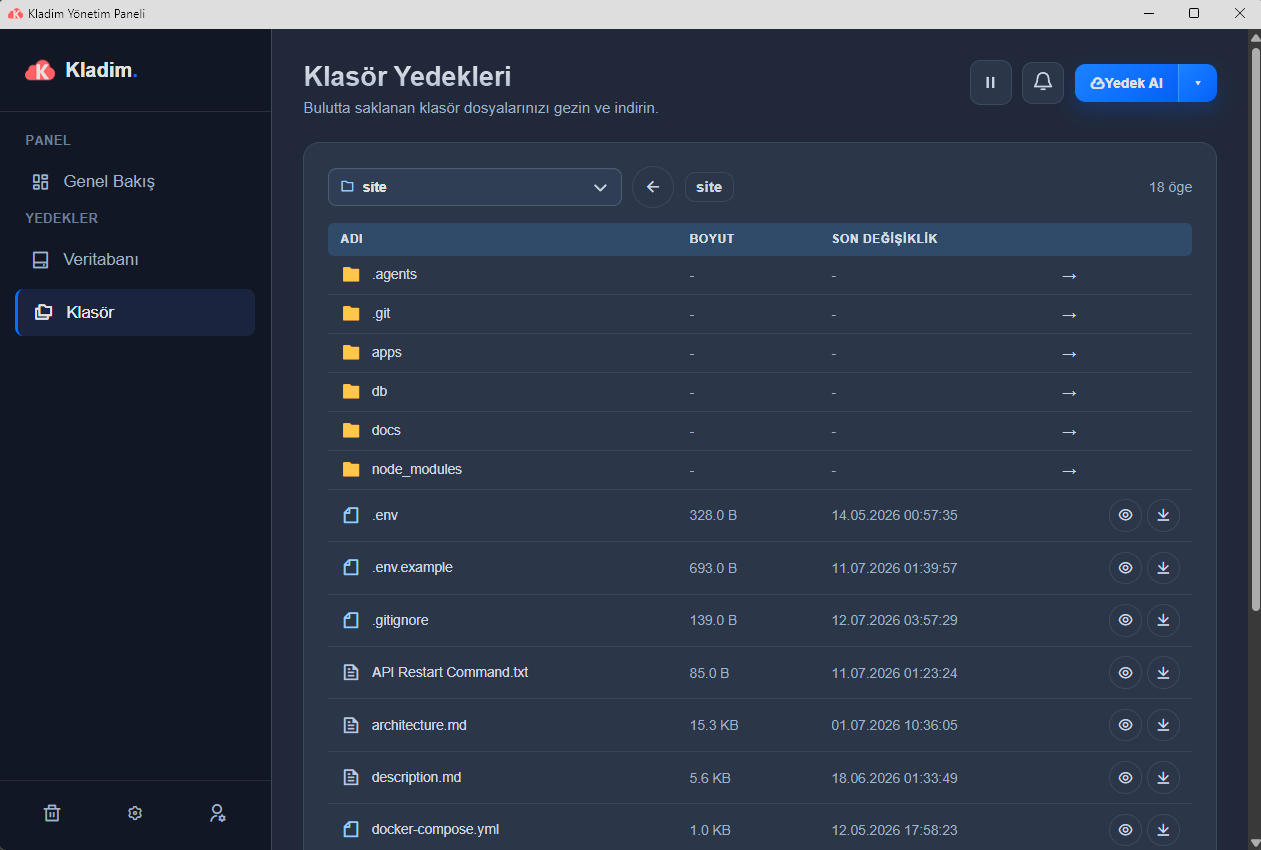1261x850 pixels.
Task: Click the Yedek Al button
Action: [x=1127, y=83]
